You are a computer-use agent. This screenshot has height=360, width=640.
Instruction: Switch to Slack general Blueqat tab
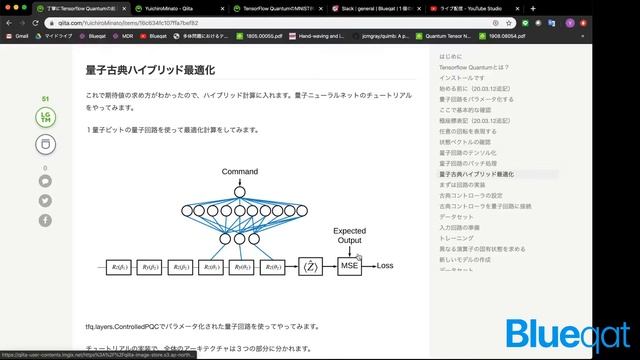376,9
